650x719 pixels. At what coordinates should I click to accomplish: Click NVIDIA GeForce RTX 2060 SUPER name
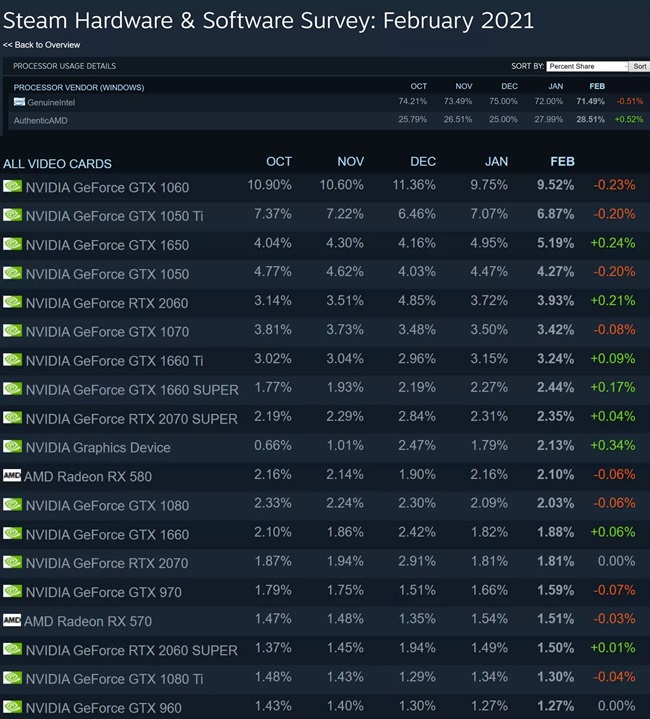(132, 651)
